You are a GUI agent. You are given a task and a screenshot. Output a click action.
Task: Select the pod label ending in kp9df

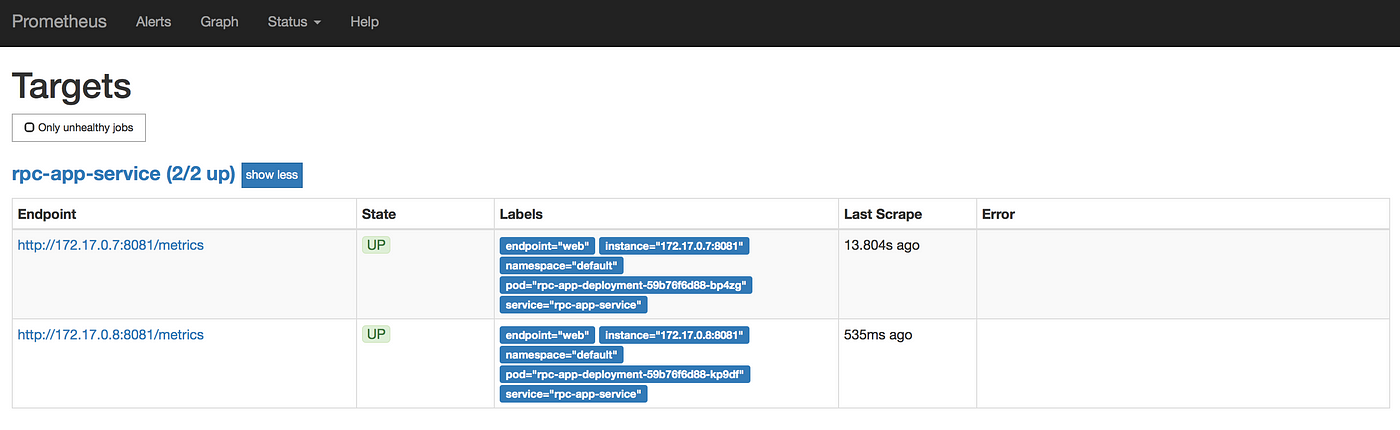click(626, 374)
